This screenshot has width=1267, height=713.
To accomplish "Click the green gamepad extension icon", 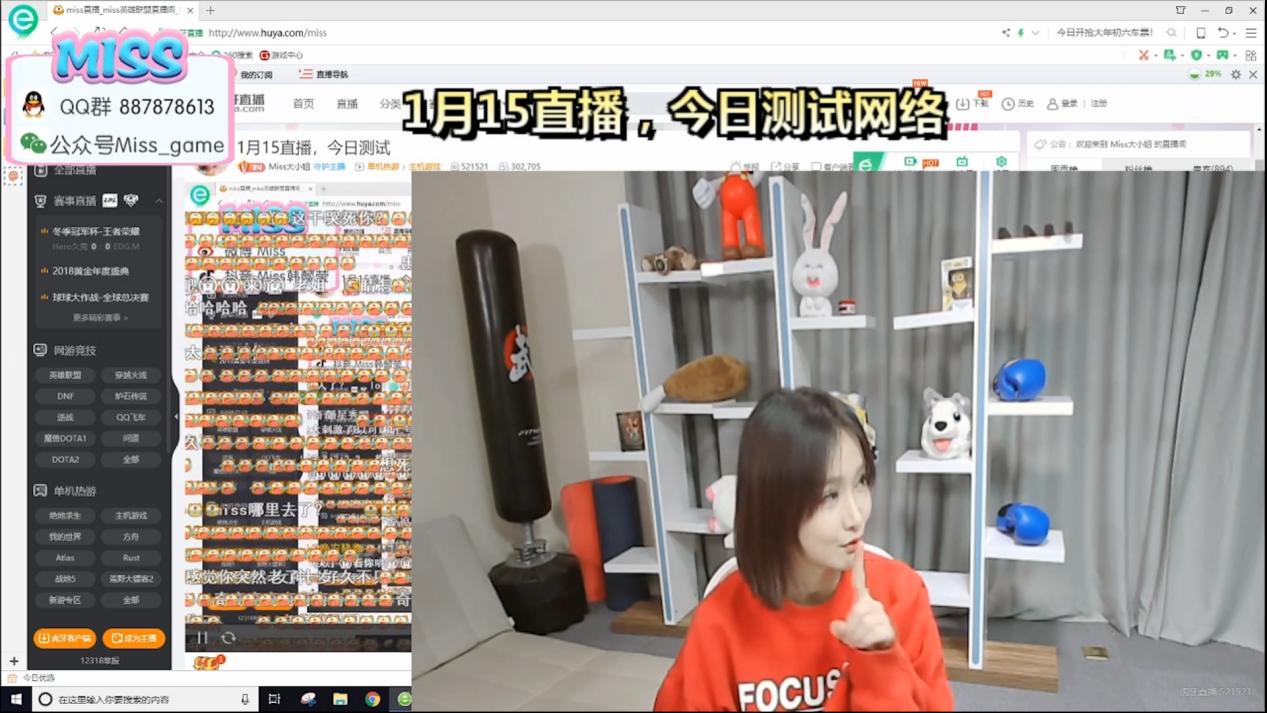I will (x=1222, y=55).
